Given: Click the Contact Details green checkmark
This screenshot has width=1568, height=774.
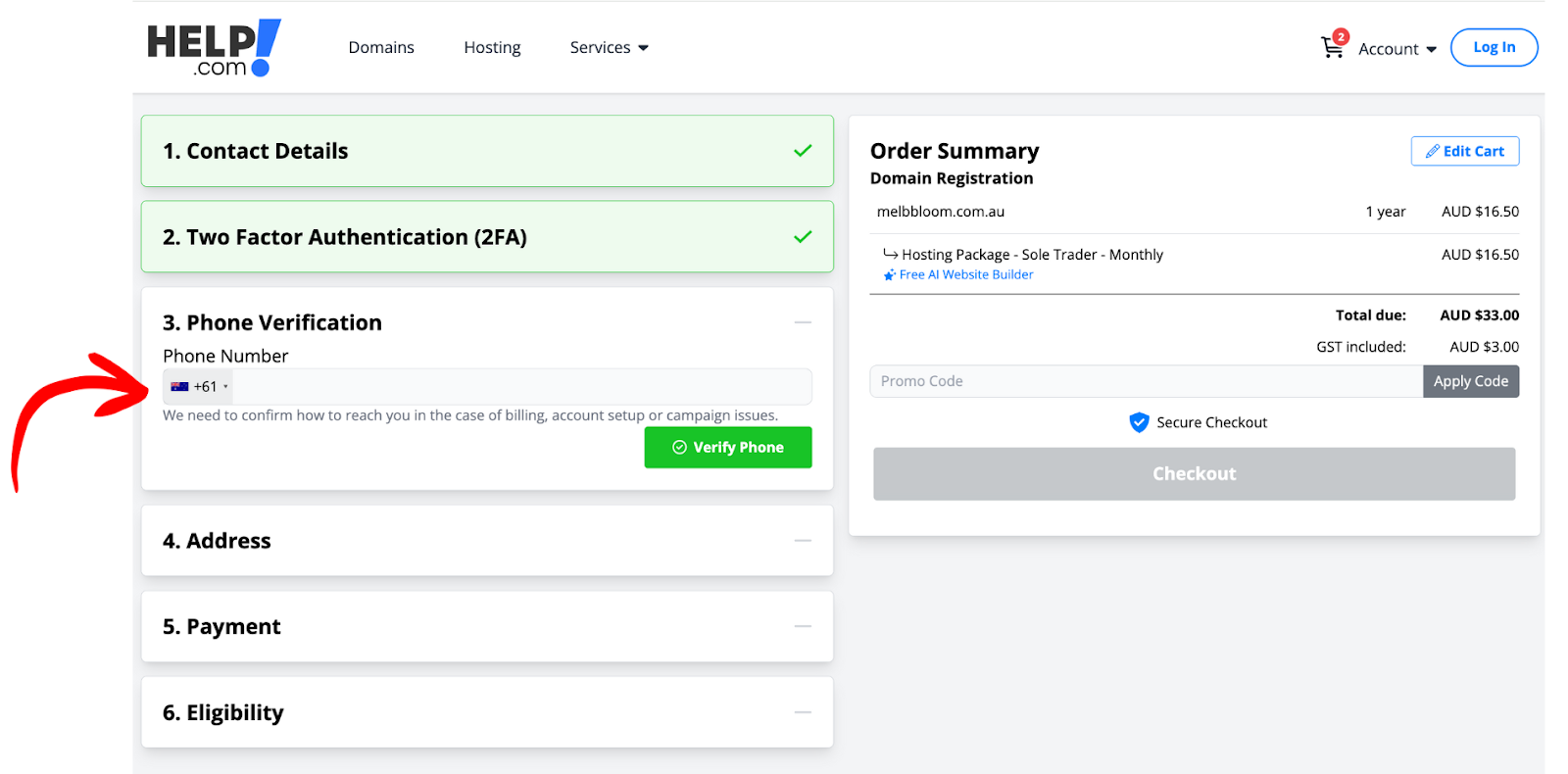Looking at the screenshot, I should 803,151.
